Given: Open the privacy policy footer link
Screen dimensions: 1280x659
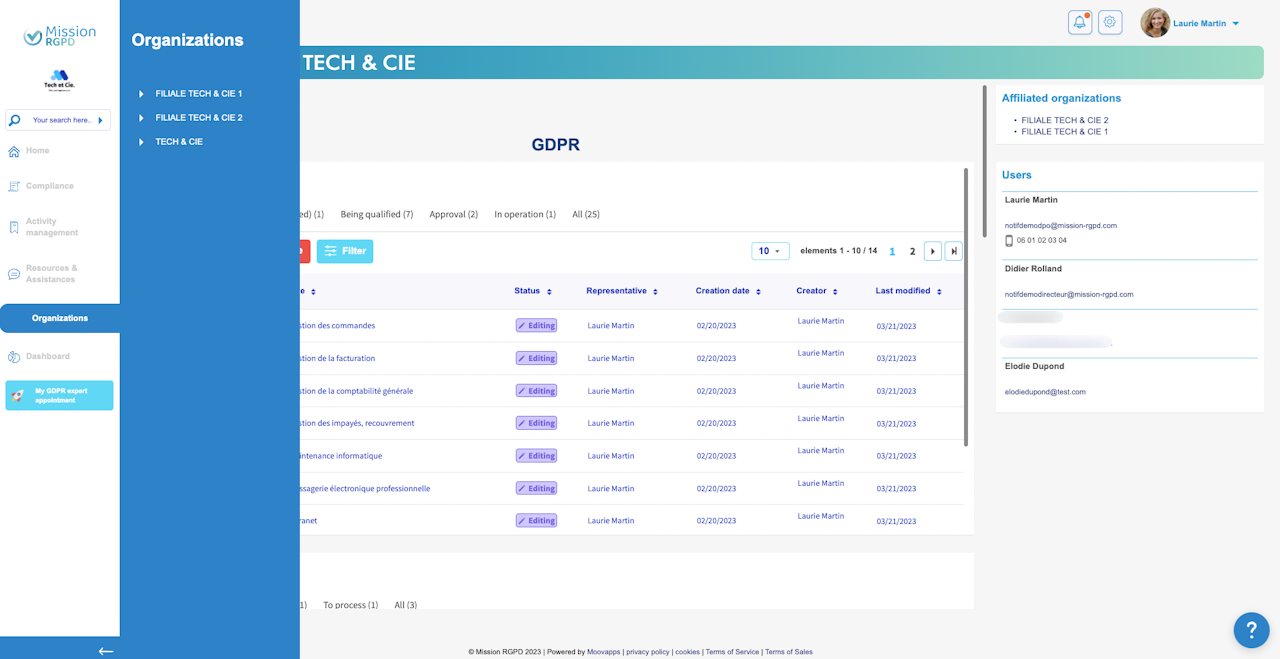Looking at the screenshot, I should click(x=648, y=652).
